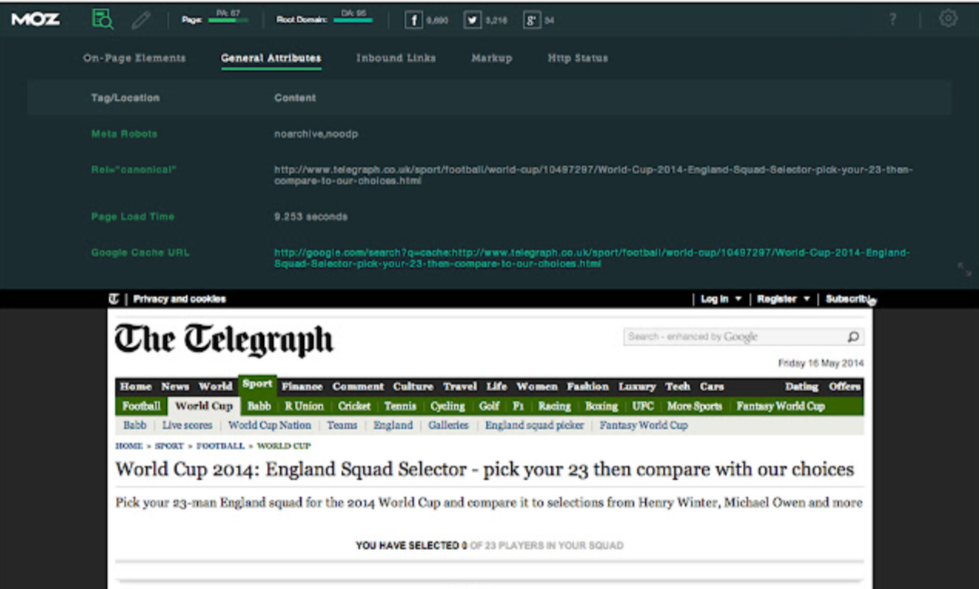Open the Live scores sub-navigation link
The width and height of the screenshot is (979, 589).
click(187, 425)
